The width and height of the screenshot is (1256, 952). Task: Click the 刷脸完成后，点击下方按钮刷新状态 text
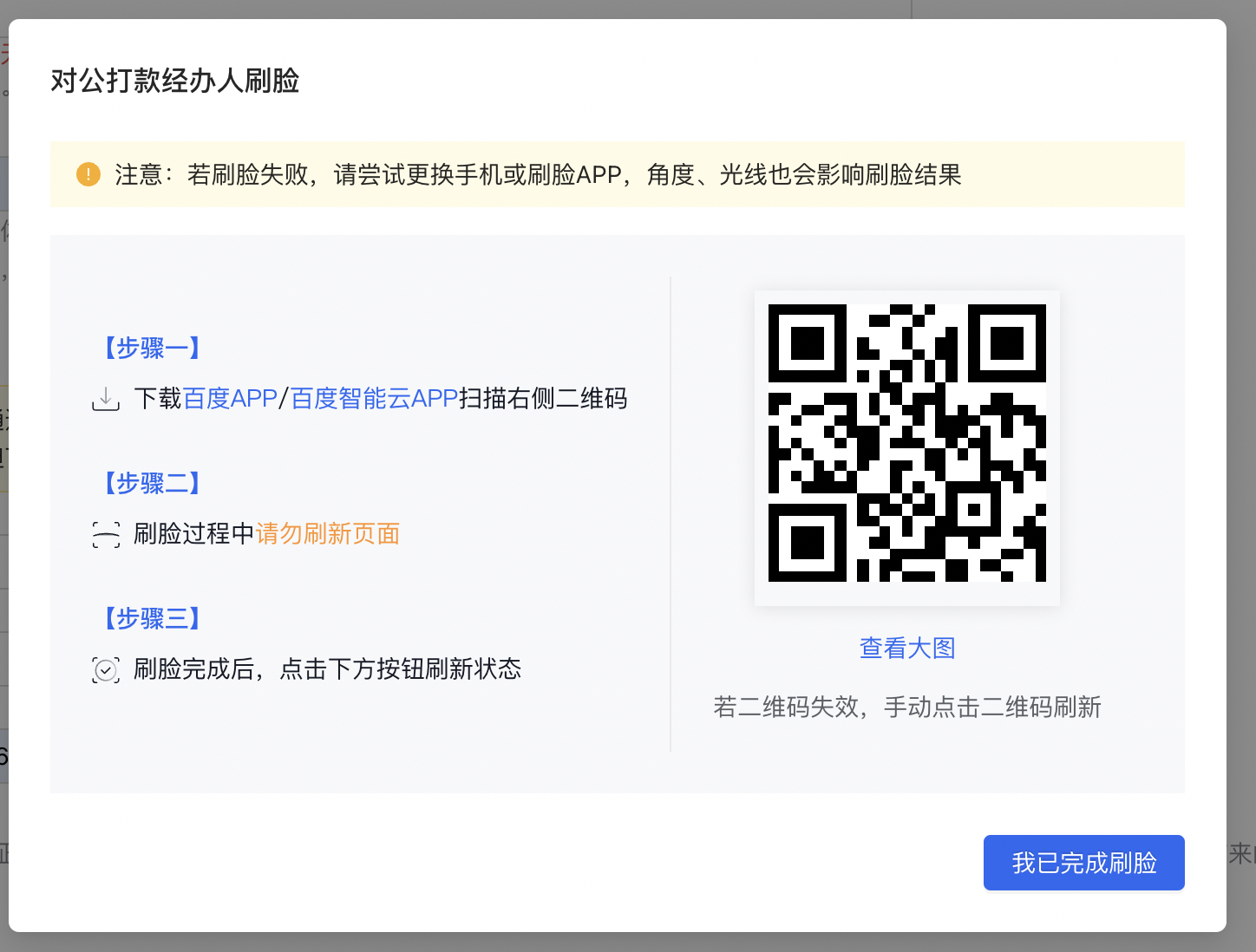point(328,668)
